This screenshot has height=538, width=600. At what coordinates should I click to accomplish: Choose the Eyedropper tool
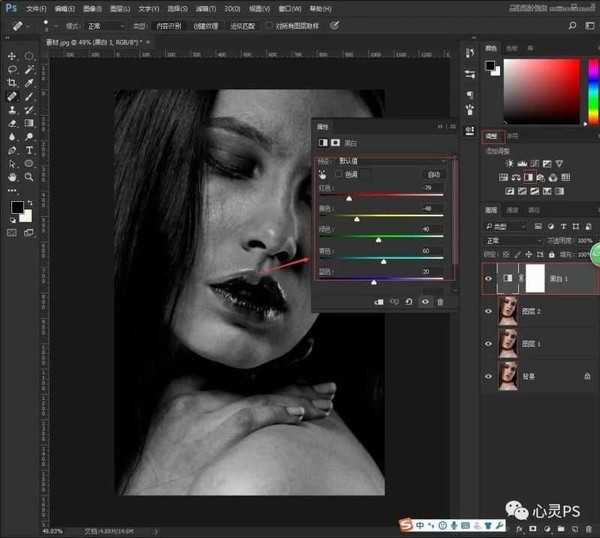[x=29, y=83]
